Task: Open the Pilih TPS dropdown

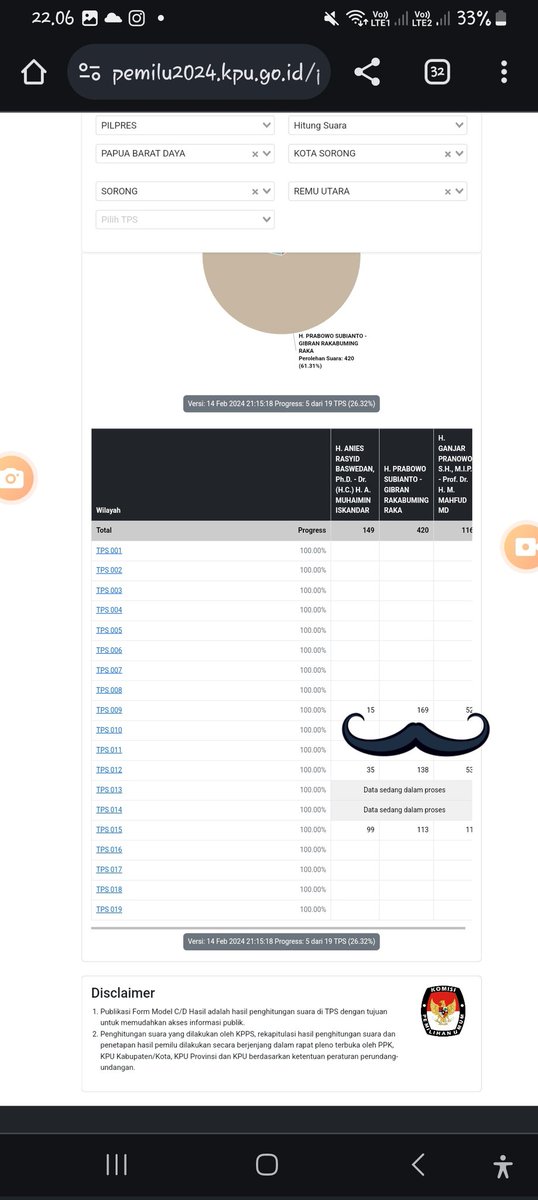Action: tap(185, 220)
